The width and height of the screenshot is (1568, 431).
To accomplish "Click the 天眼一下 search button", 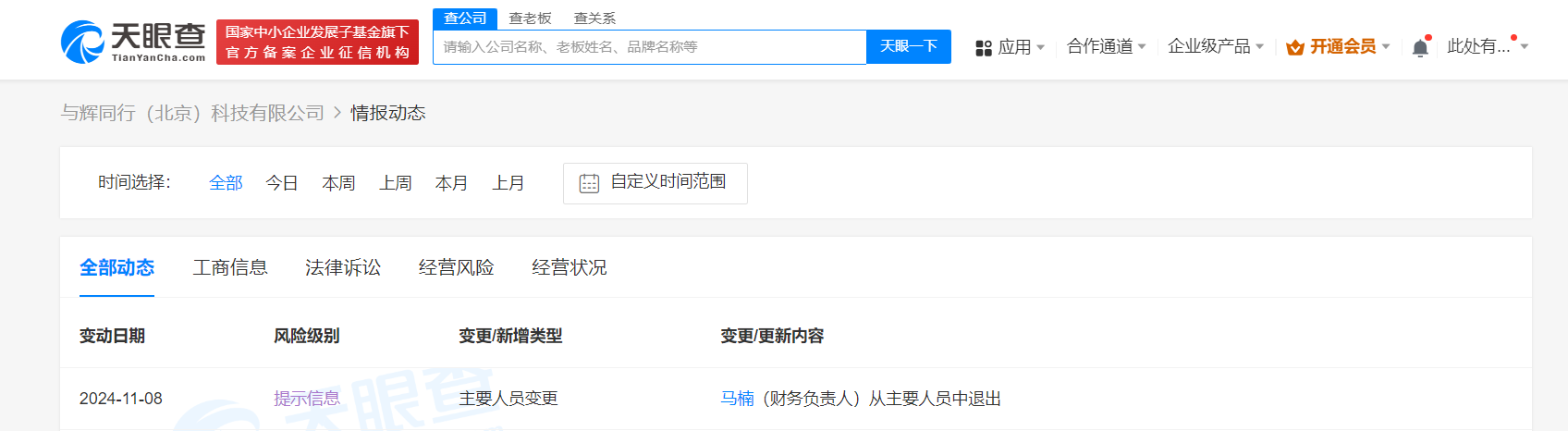I will tap(909, 46).
